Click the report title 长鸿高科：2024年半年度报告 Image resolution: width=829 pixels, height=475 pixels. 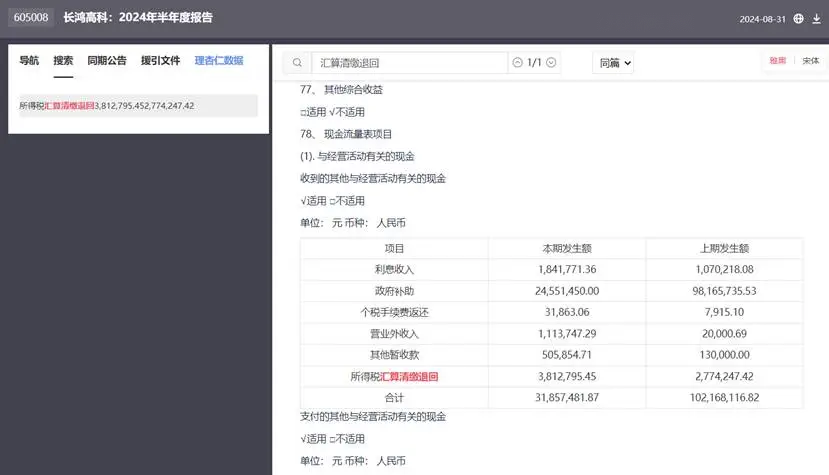138,17
